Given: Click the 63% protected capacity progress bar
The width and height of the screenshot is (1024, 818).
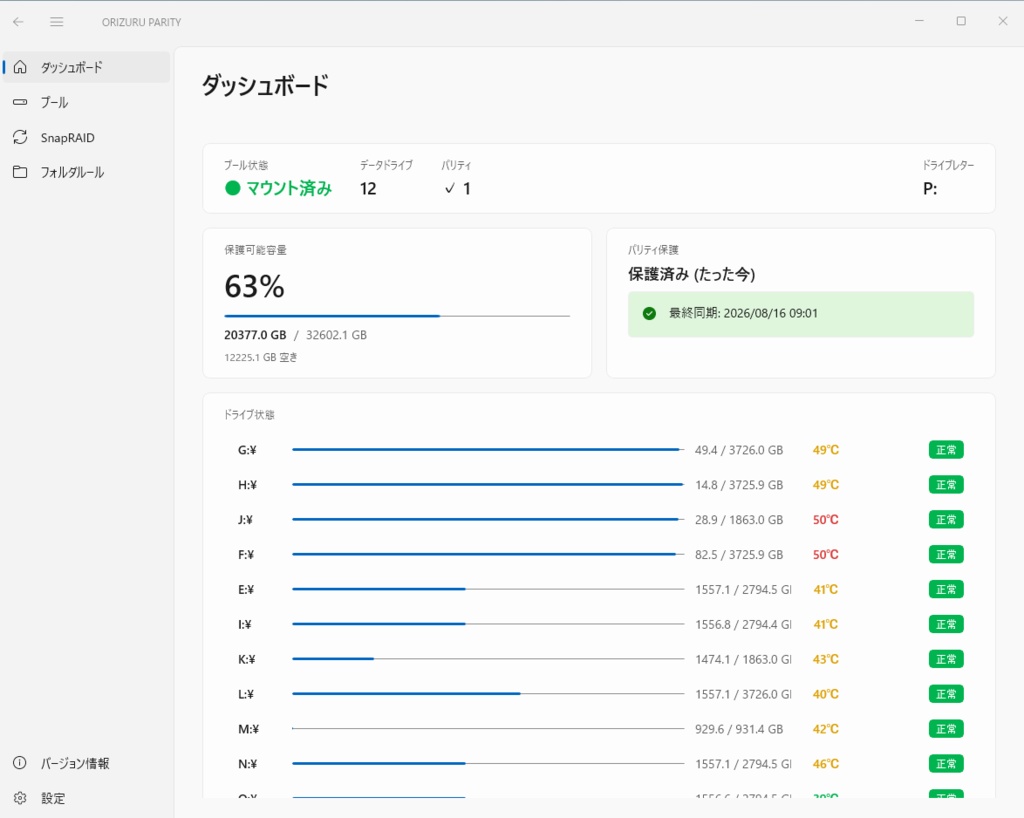Looking at the screenshot, I should coord(397,316).
